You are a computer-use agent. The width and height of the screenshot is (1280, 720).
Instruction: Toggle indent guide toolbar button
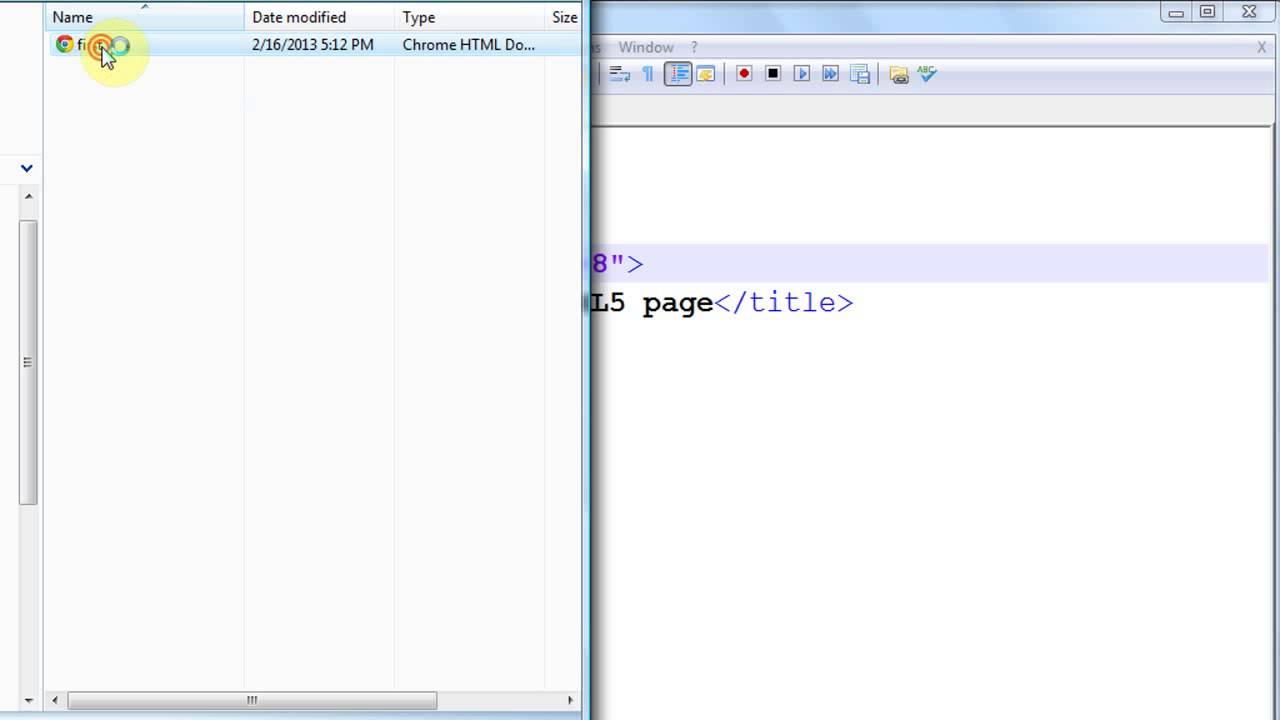[678, 74]
